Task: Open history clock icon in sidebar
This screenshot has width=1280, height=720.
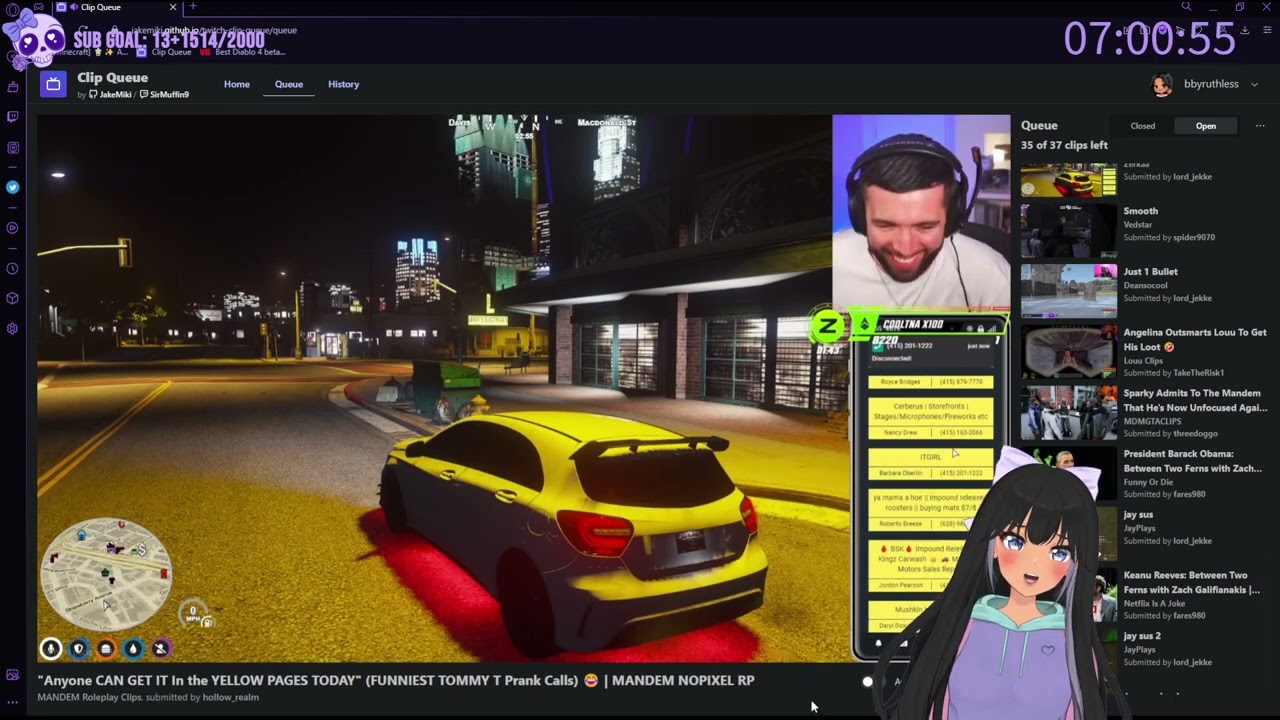Action: pyautogui.click(x=12, y=268)
